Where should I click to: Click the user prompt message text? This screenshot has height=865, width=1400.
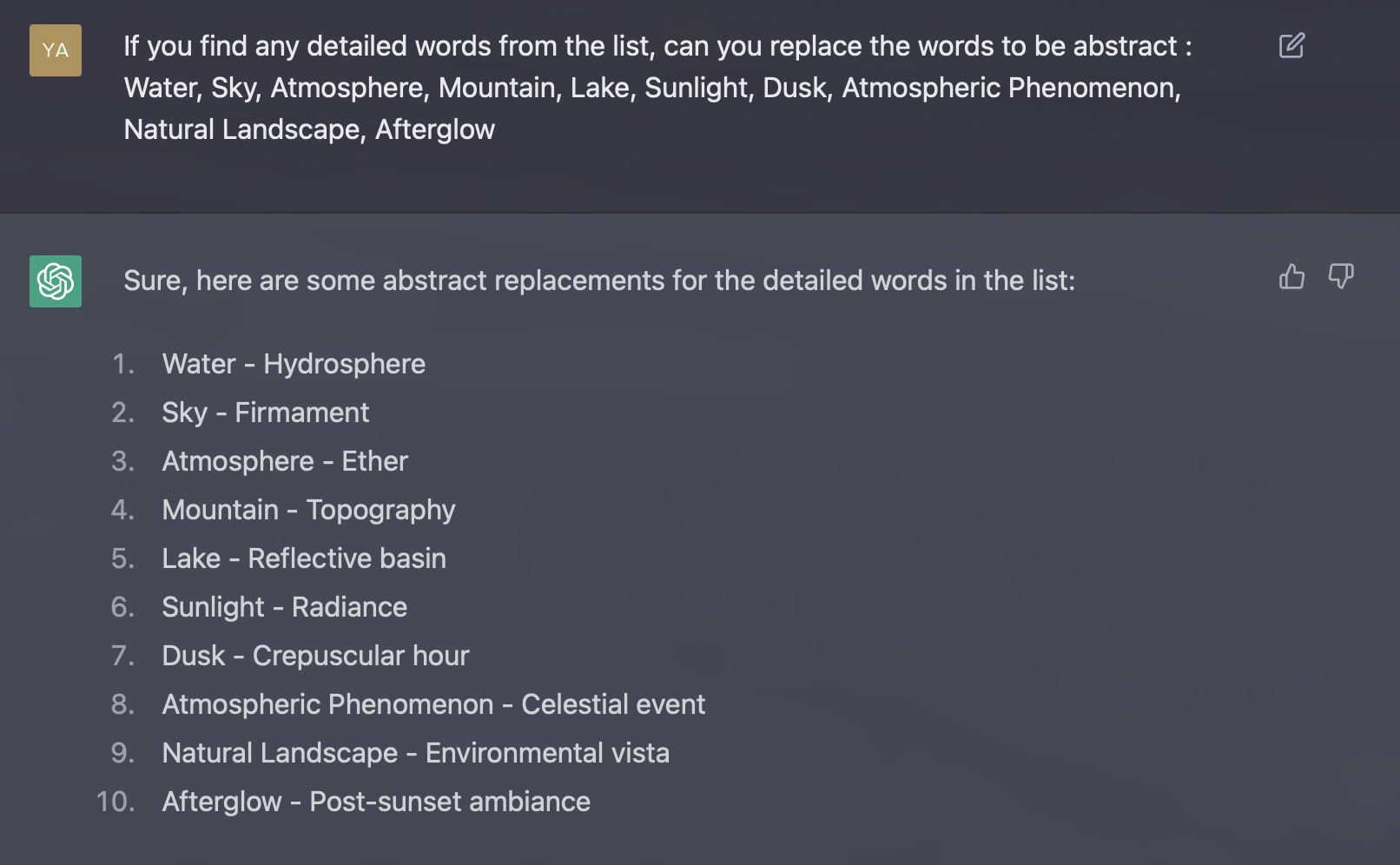657,88
